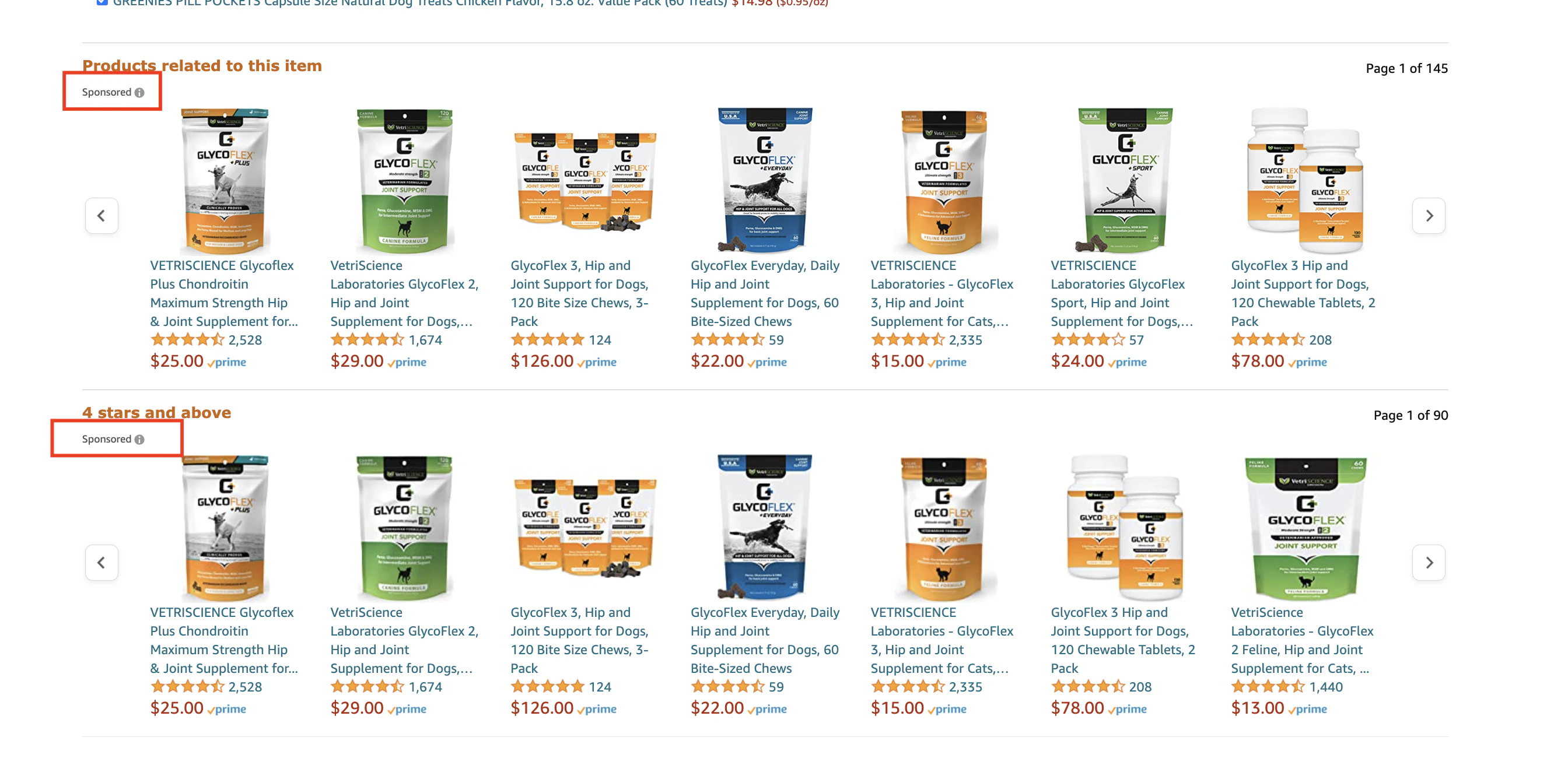Go back in the 4 stars and above carousel
Screen dimensions: 1568x758
(101, 562)
